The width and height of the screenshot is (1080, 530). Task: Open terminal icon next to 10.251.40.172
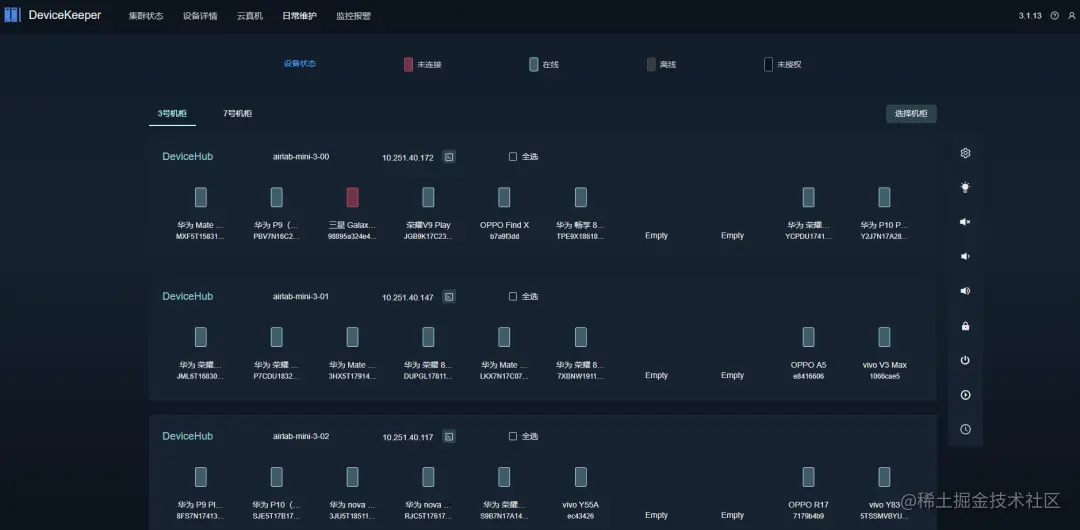[448, 157]
